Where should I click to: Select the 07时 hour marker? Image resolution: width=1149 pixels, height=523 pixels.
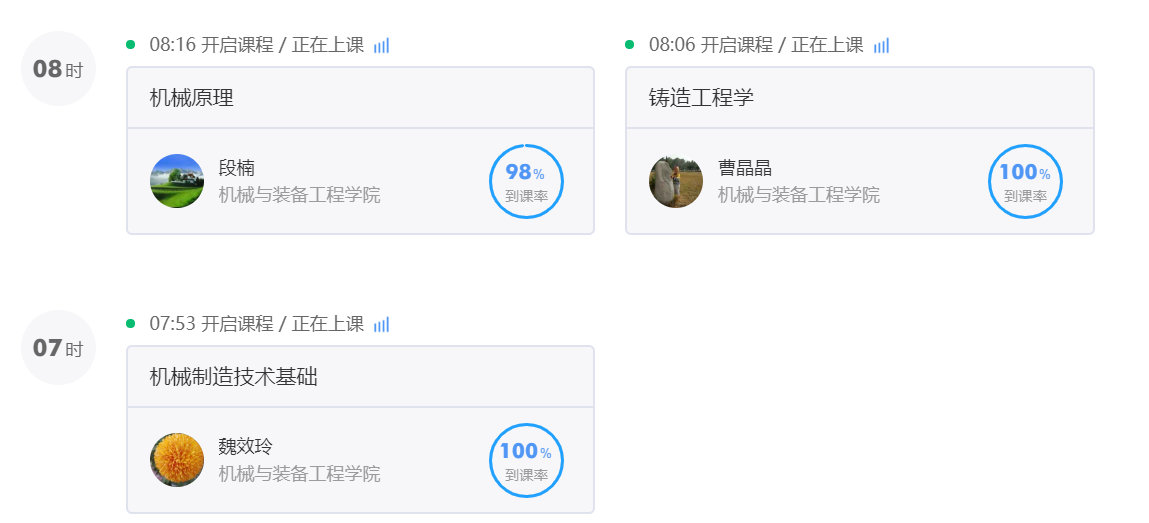(58, 348)
